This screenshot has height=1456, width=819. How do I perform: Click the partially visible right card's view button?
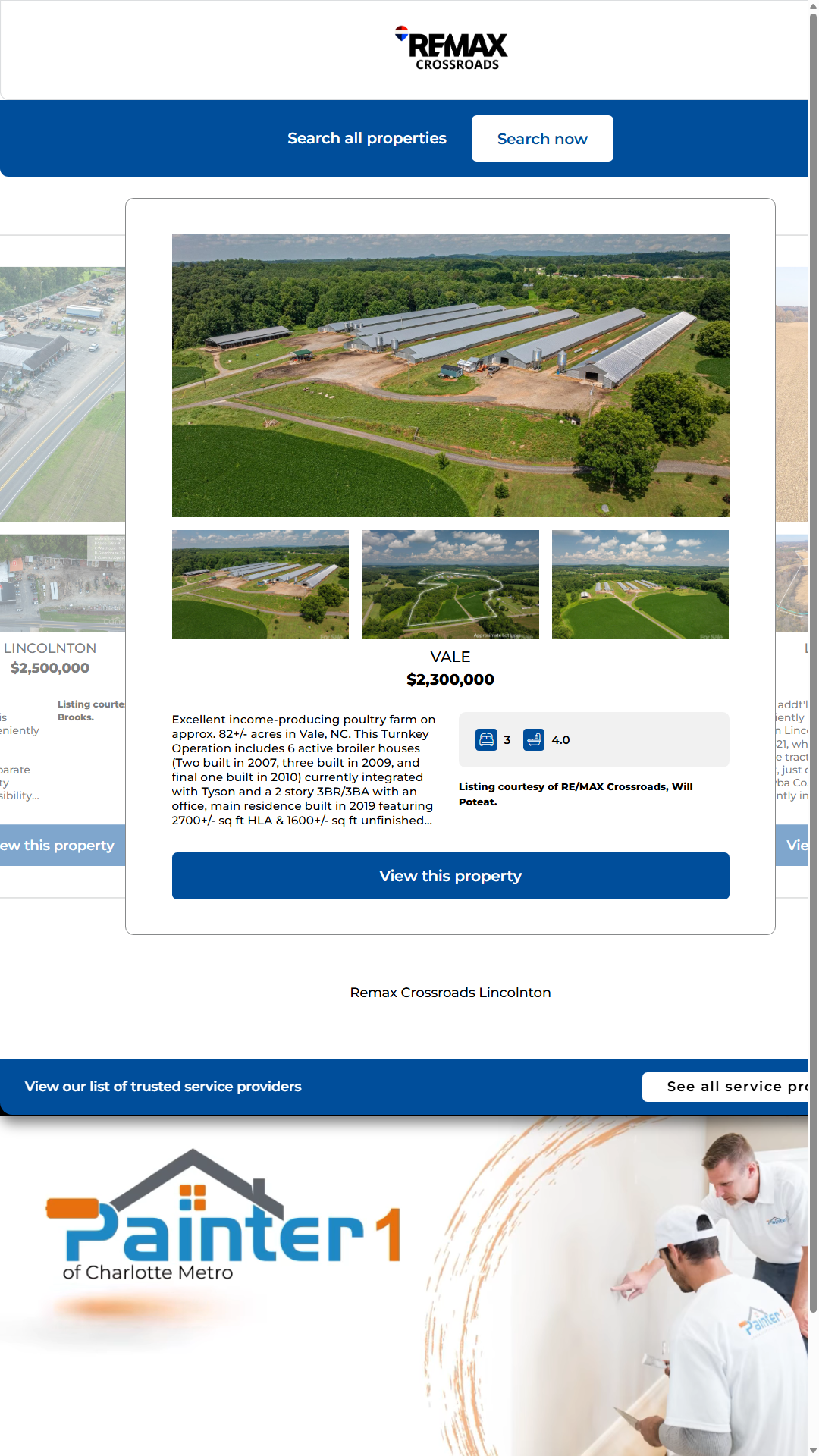coord(792,846)
